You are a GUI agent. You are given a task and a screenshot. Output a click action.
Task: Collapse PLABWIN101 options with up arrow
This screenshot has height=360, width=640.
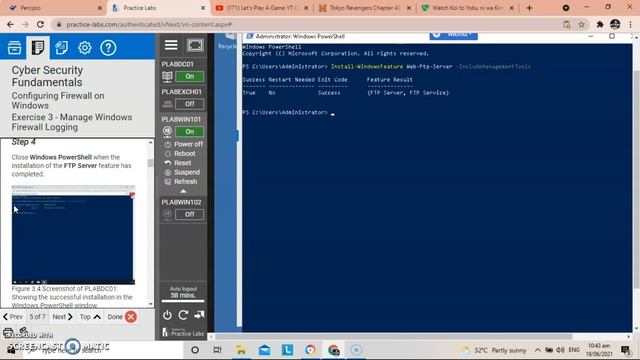(x=183, y=191)
